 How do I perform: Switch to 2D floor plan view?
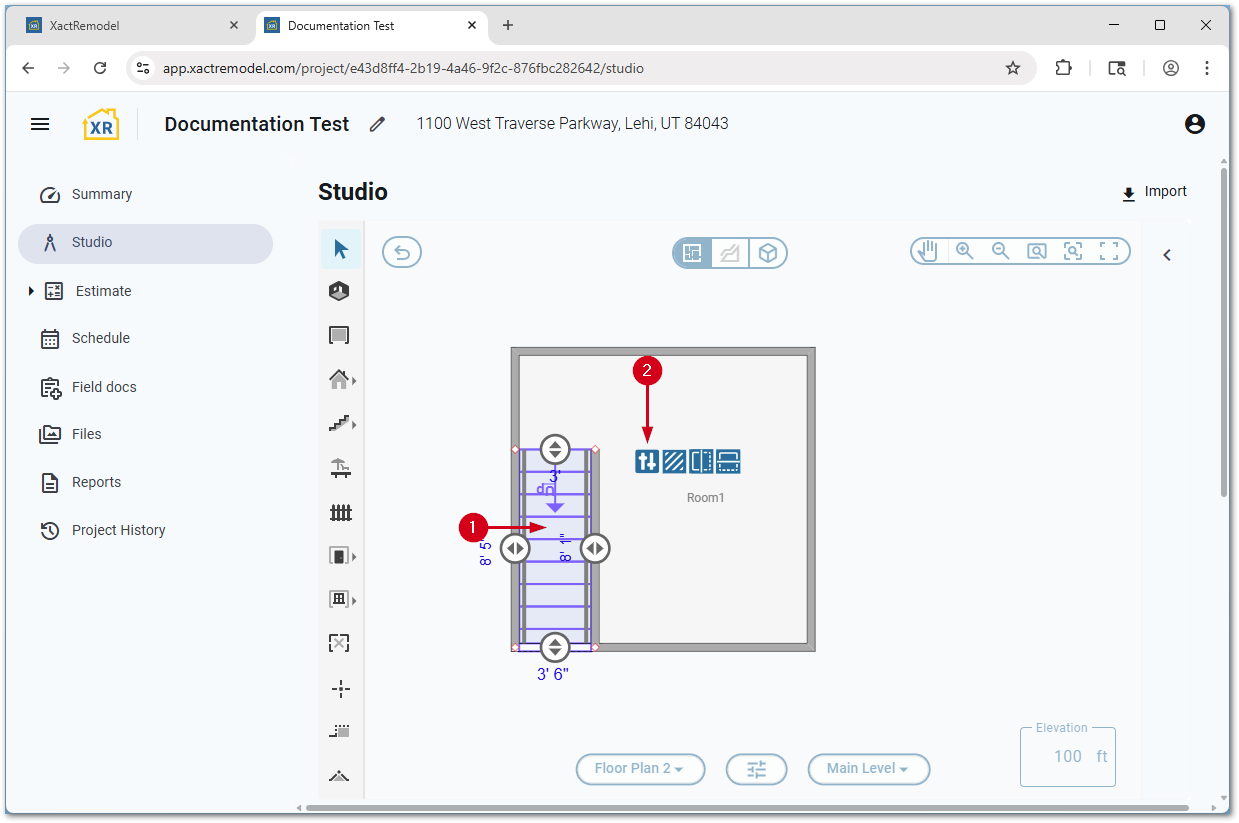[692, 253]
